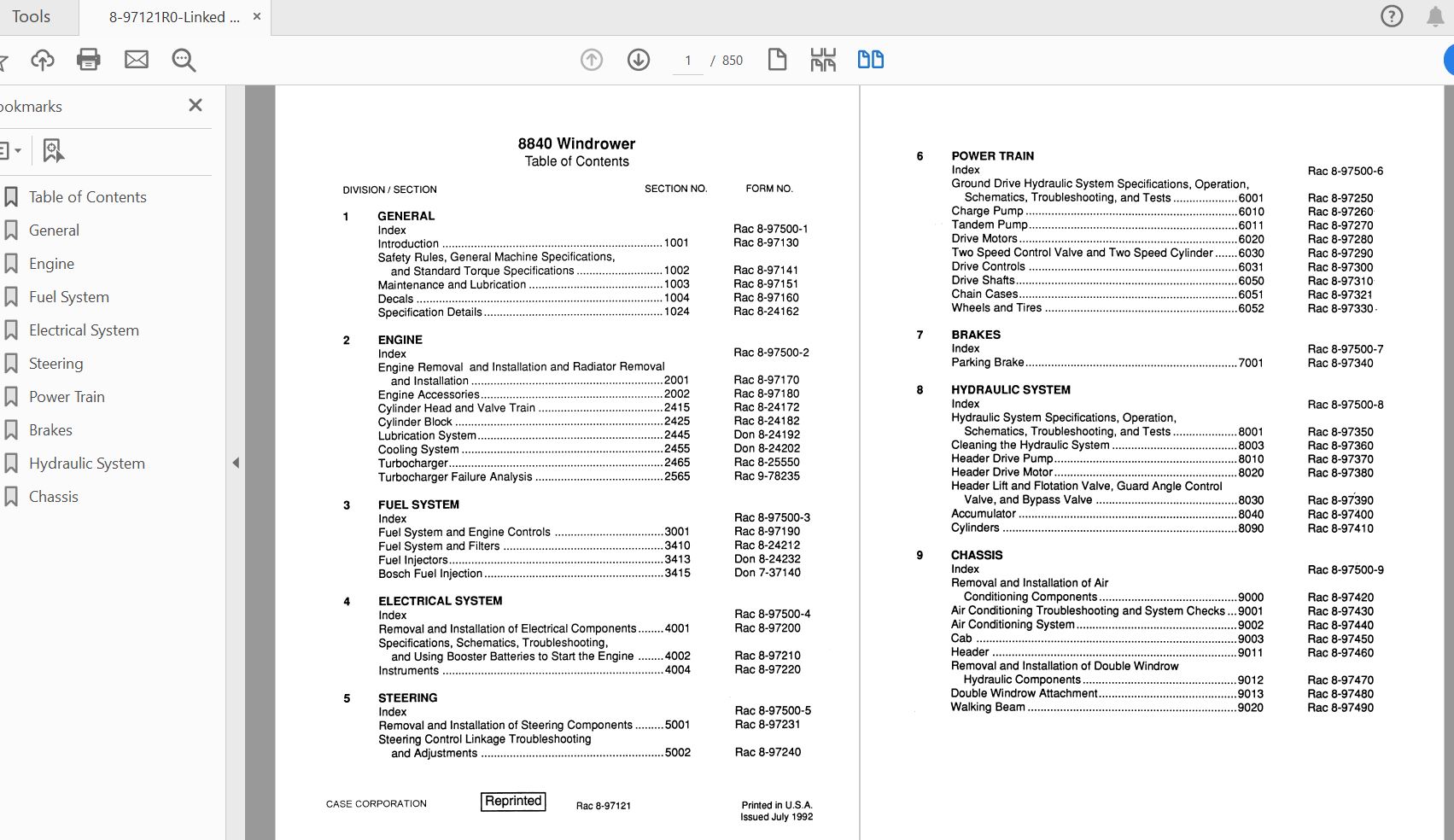
Task: Switch to the 8-97121R0-Linked document tab
Action: tap(174, 17)
